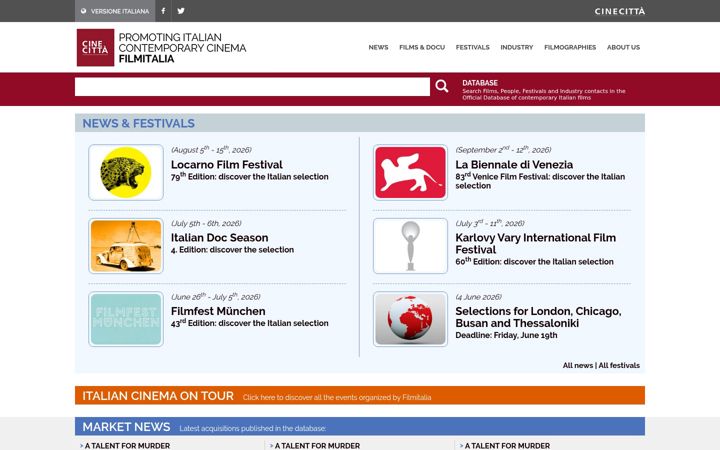The width and height of the screenshot is (720, 450).
Task: Open the Venice winged lion thumbnail
Action: click(x=410, y=172)
